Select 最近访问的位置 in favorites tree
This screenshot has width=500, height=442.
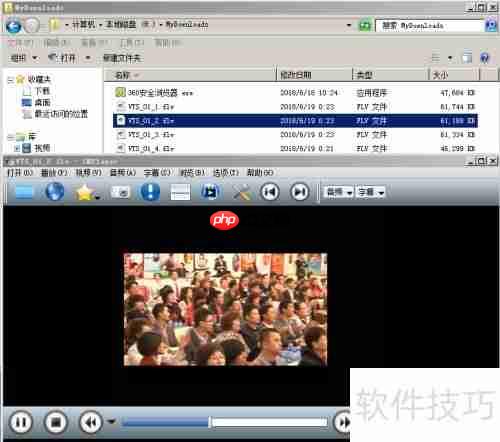click(61, 114)
